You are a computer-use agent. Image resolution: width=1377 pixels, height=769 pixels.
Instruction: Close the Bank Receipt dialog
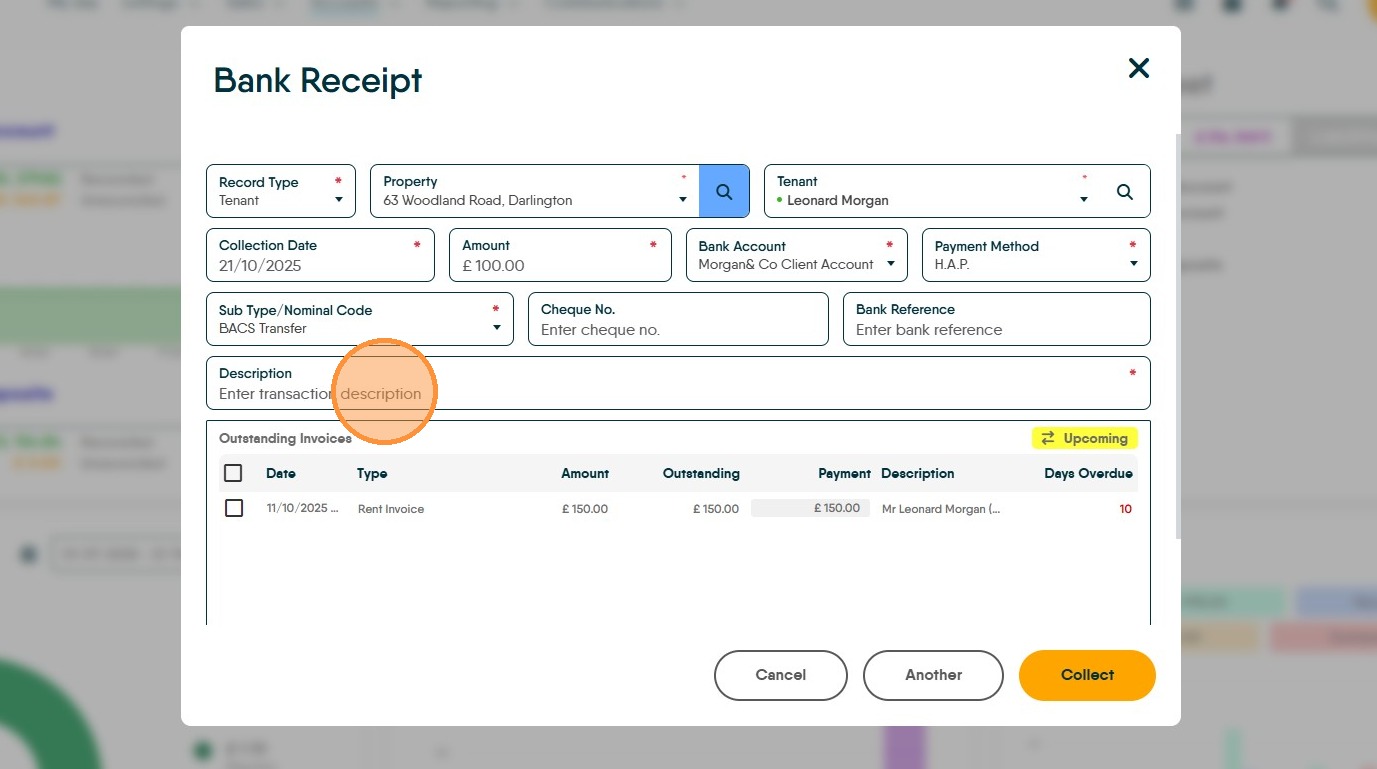pyautogui.click(x=1139, y=68)
